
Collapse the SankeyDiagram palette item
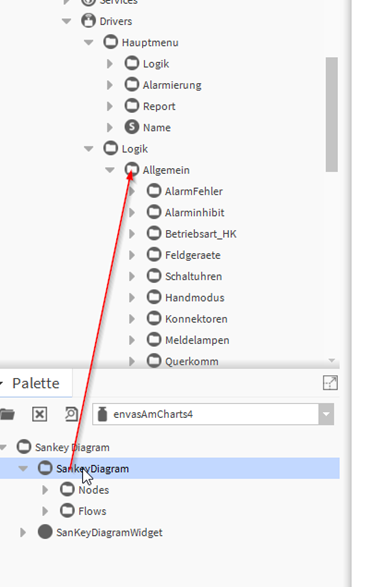(x=23, y=468)
